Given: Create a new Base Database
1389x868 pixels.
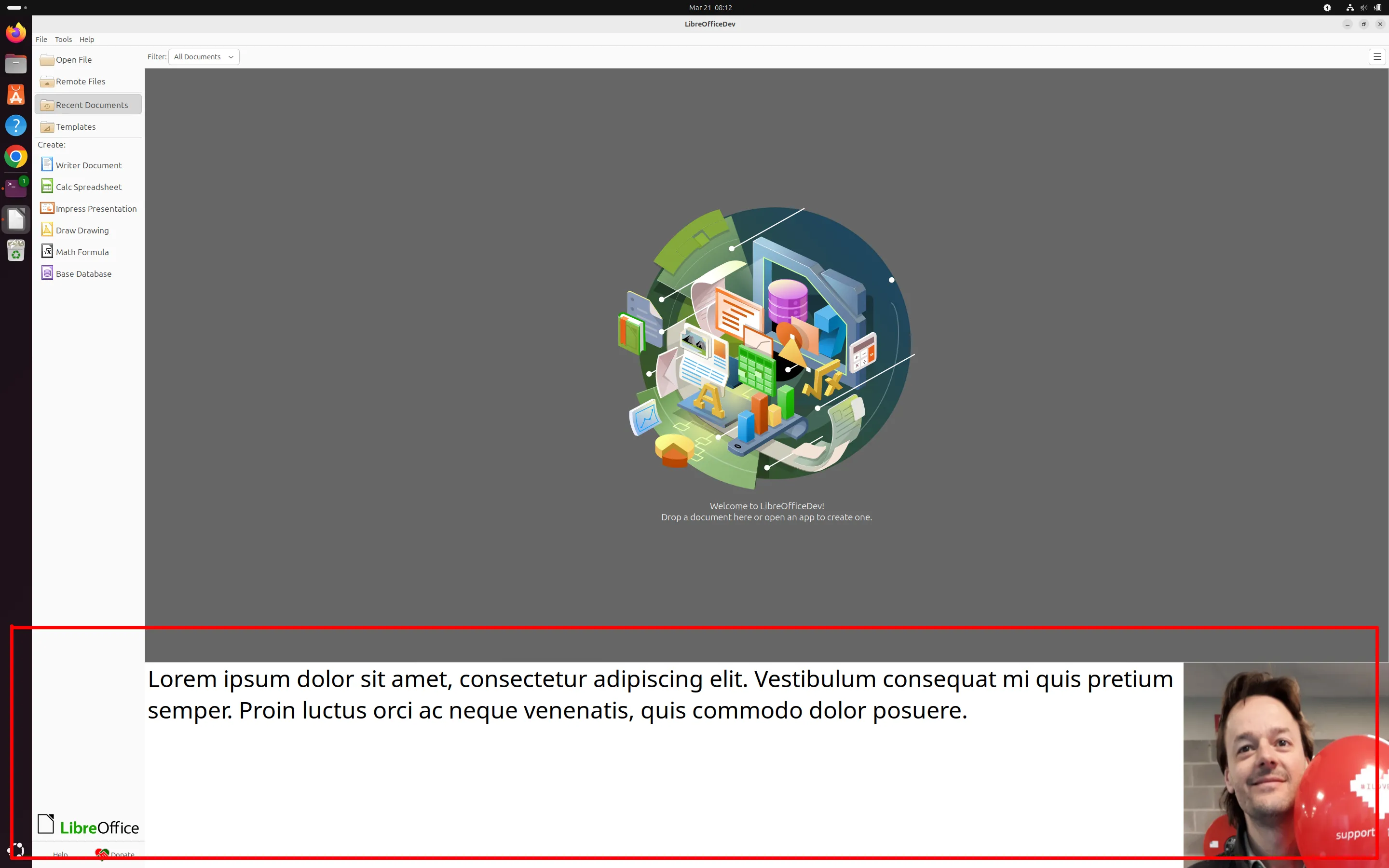Looking at the screenshot, I should pyautogui.click(x=83, y=274).
